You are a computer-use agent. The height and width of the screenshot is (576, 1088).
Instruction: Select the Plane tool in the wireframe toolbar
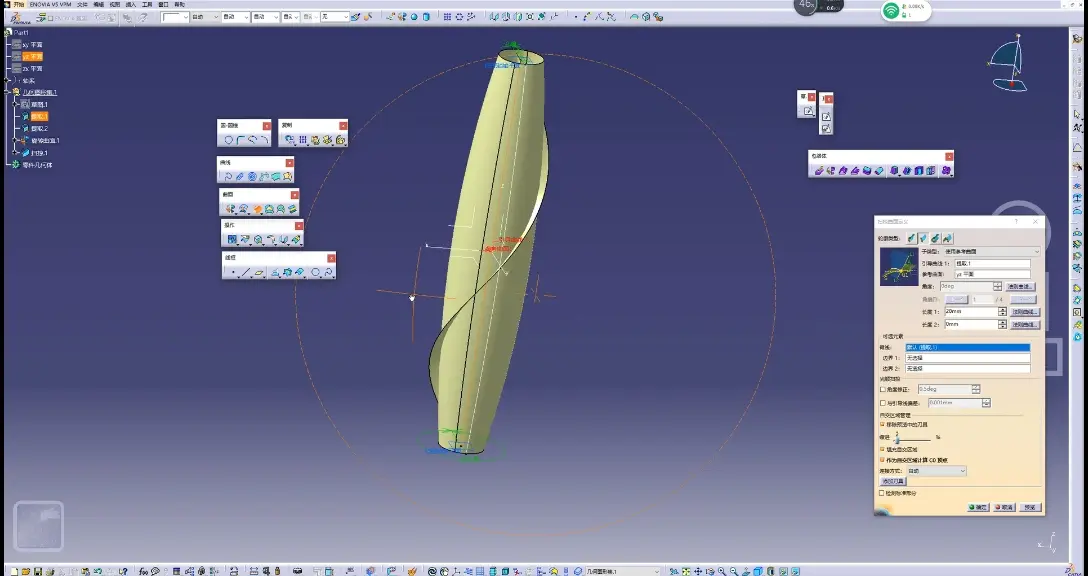pos(259,273)
